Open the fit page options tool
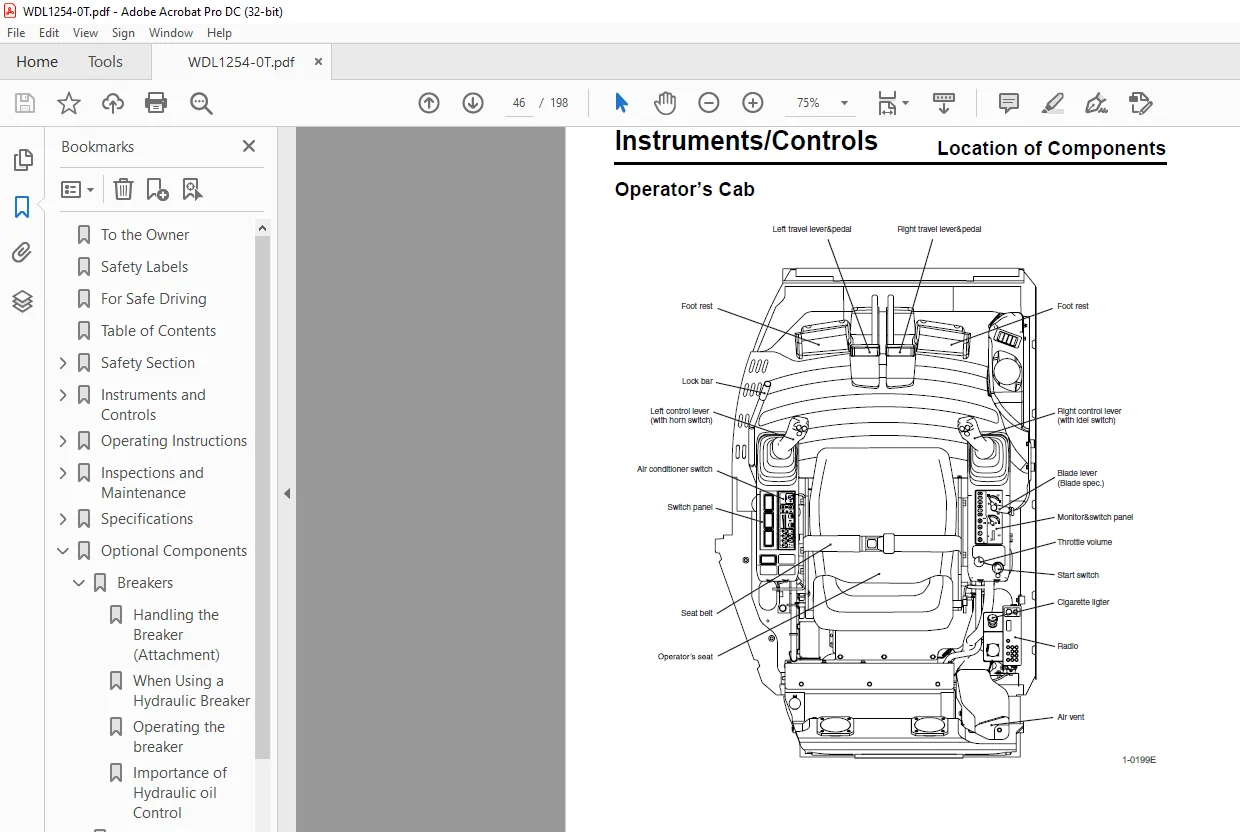The height and width of the screenshot is (832, 1240). pos(892,103)
